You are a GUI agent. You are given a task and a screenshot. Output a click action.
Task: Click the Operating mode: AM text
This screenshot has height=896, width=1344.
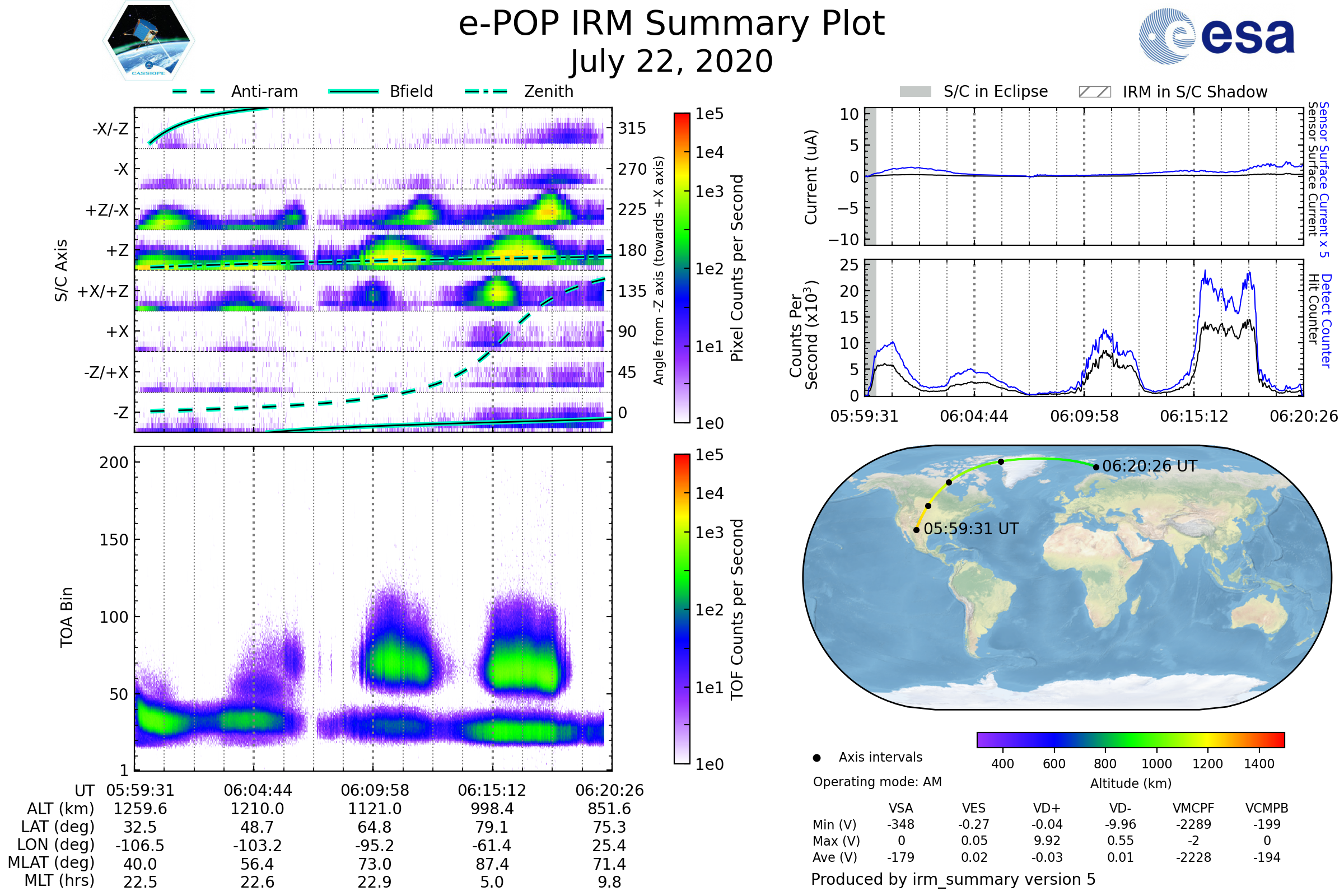coord(877,782)
